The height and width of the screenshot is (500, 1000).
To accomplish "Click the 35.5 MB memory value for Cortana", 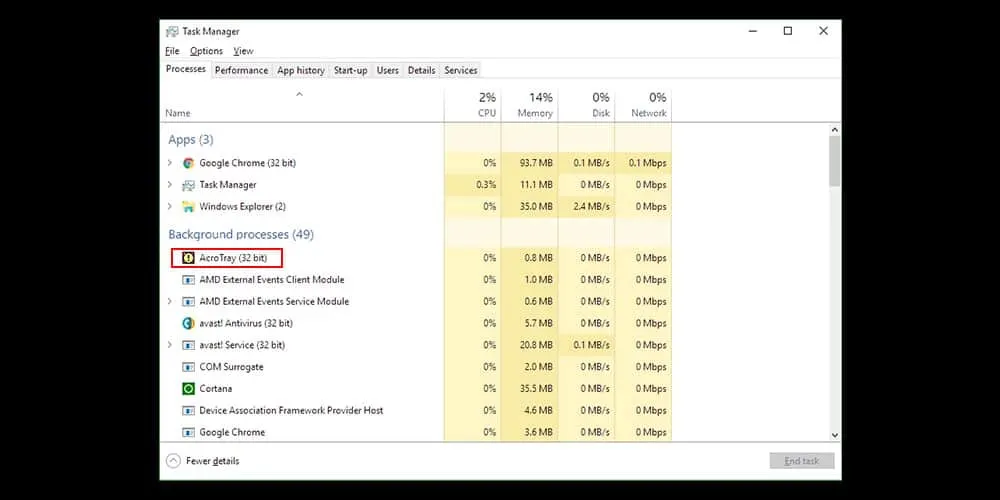I will point(536,388).
